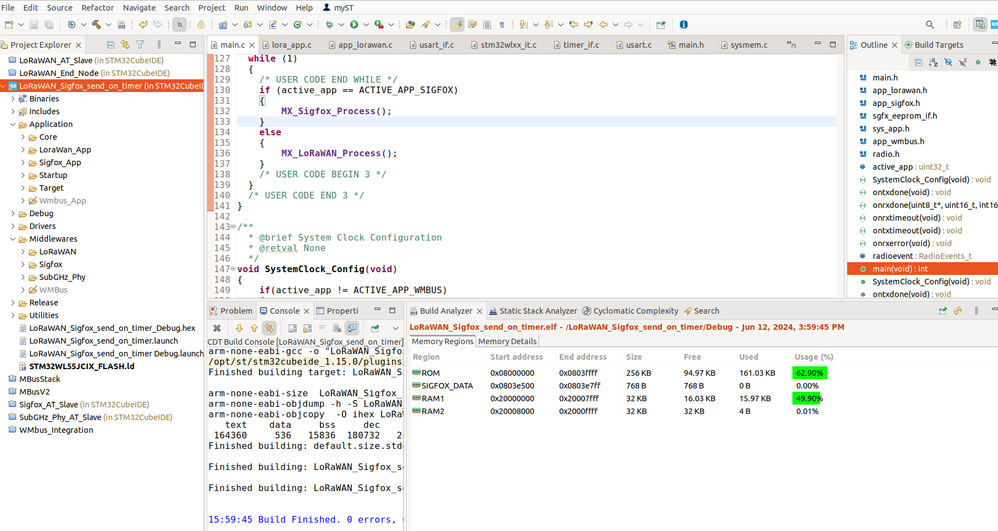Click Filter funnel icon in Project Explorer

coord(140,45)
